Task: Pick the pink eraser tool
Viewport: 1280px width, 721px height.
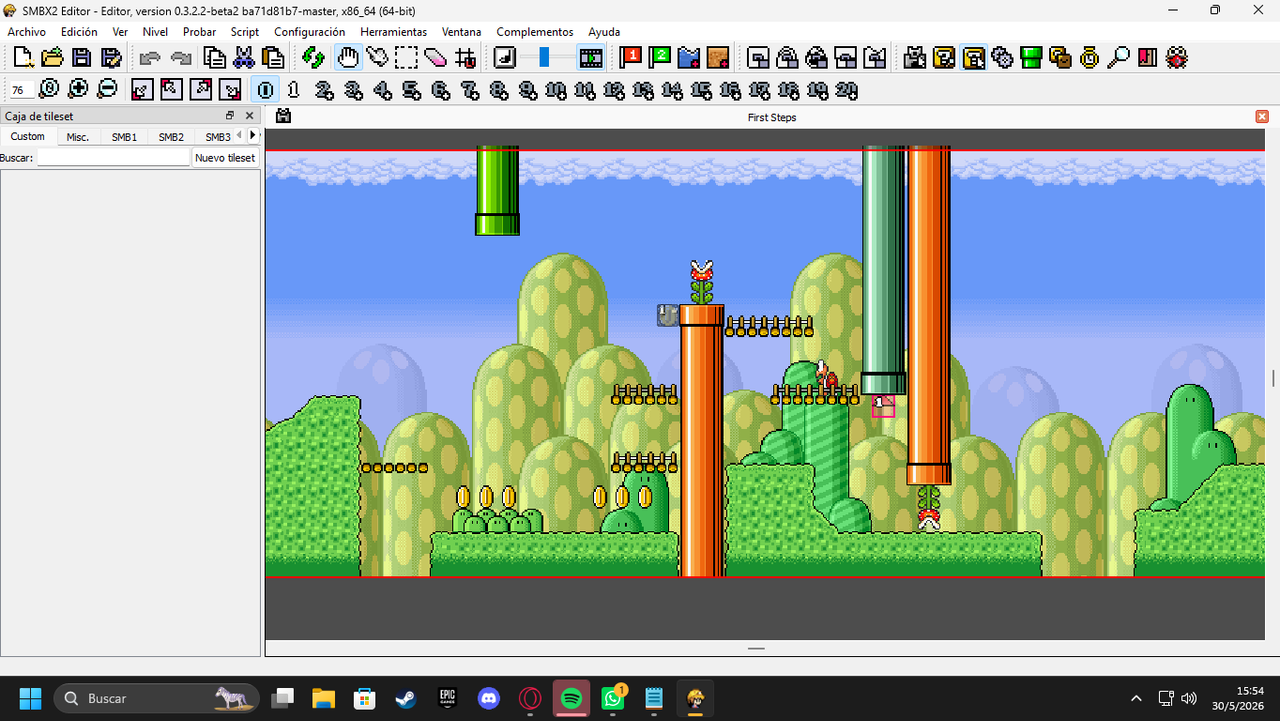Action: click(434, 58)
